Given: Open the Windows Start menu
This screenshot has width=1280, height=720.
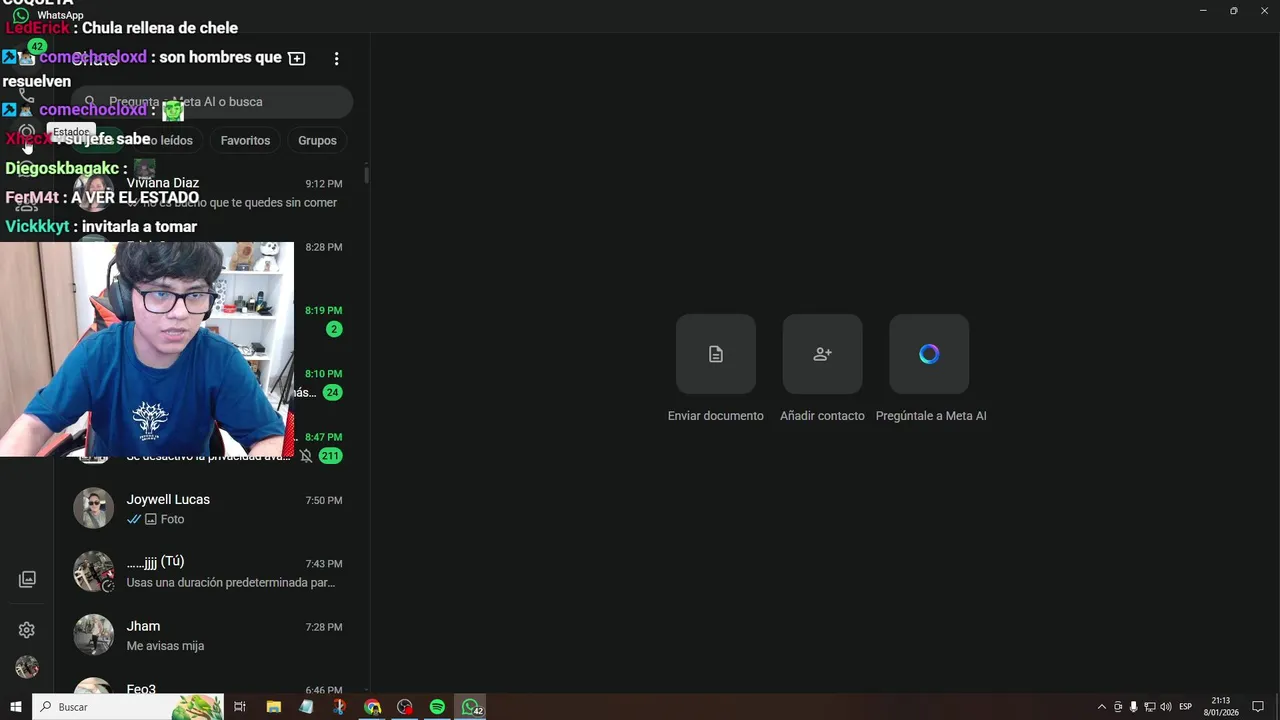Looking at the screenshot, I should point(16,707).
